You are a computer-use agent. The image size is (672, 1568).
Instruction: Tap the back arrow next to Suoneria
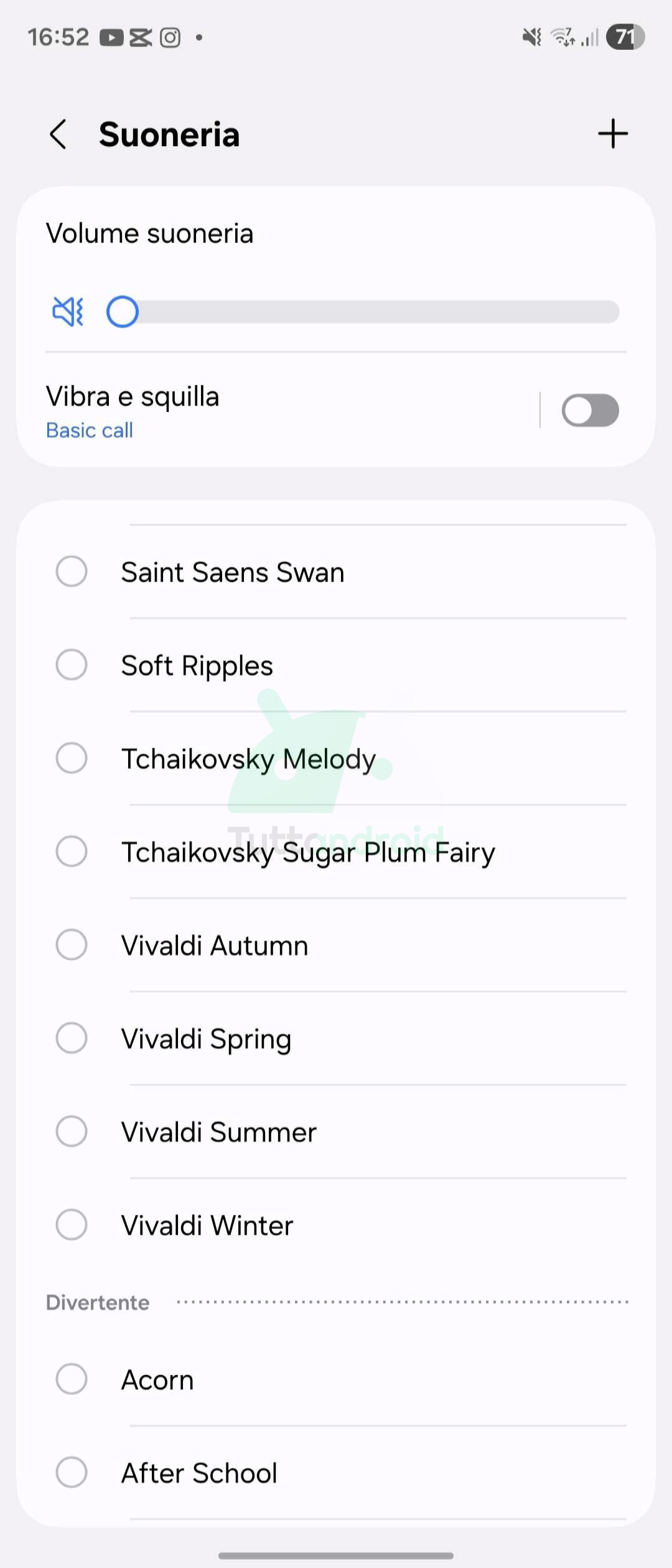(58, 134)
